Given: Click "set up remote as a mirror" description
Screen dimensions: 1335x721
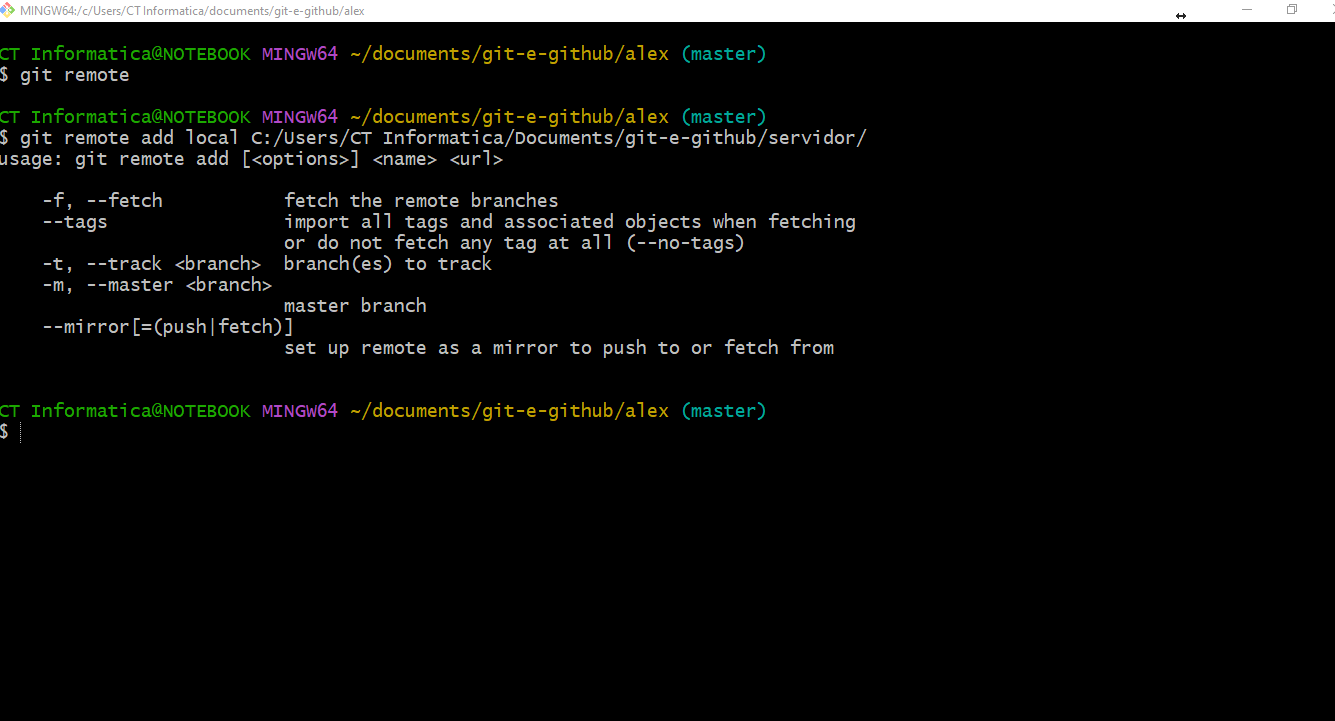Looking at the screenshot, I should [559, 348].
